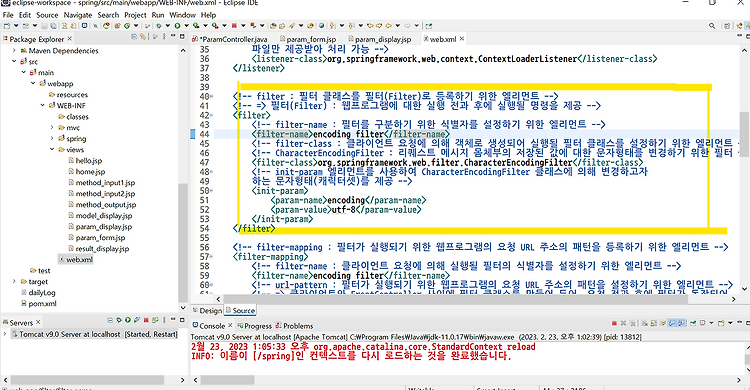
Task: Switch to the Design tab of editor
Action: click(208, 311)
